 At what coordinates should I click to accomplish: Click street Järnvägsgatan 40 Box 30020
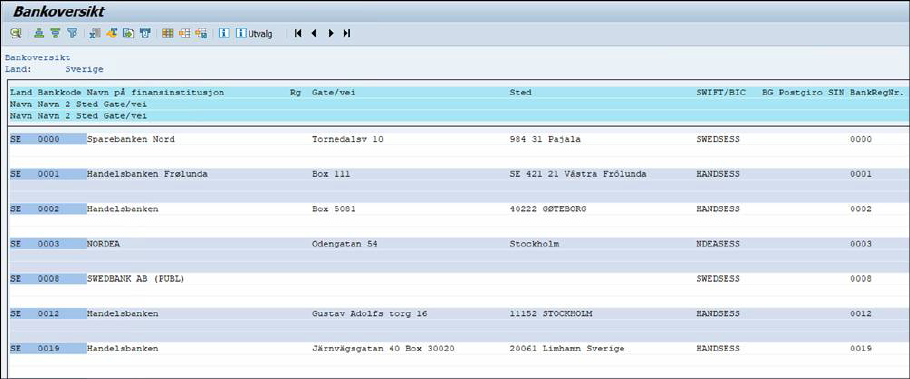pos(384,348)
